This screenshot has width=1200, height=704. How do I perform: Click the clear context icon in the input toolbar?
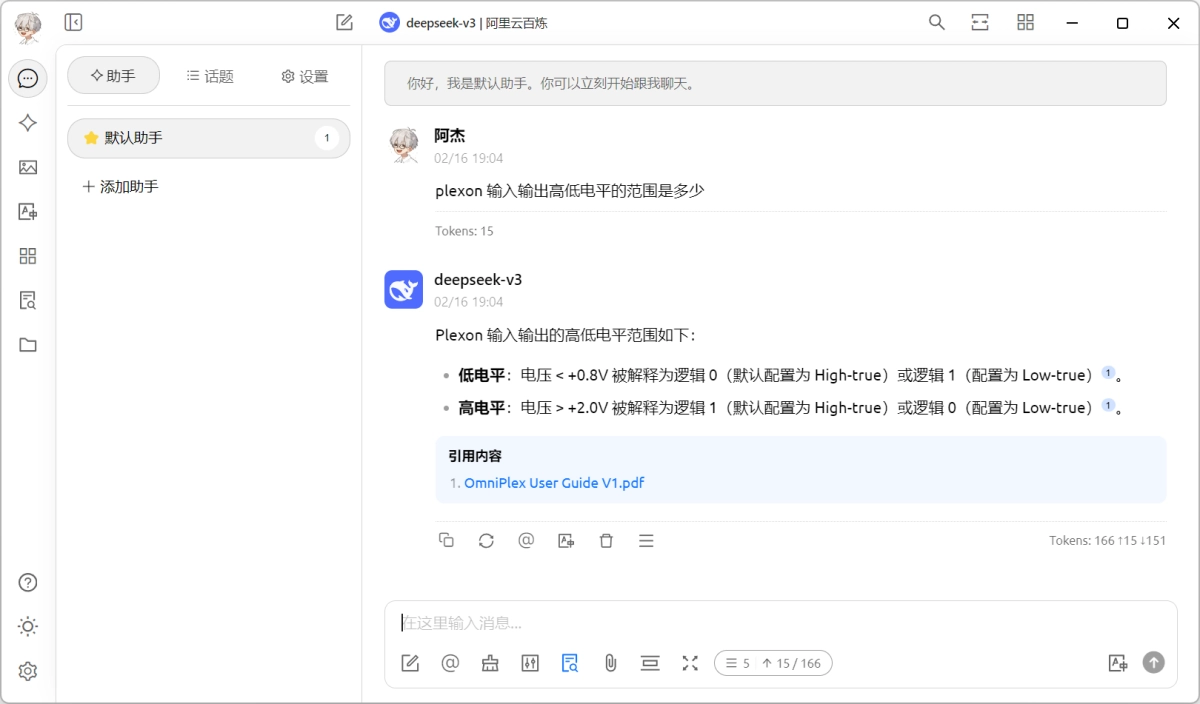650,662
